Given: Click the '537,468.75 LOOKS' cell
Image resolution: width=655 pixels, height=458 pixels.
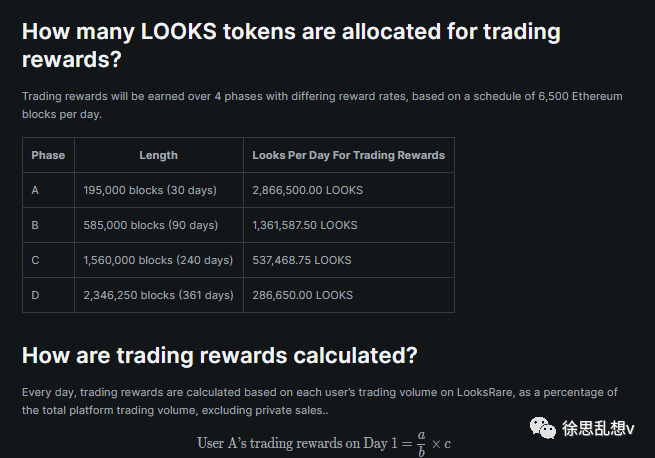Looking at the screenshot, I should pos(349,260).
